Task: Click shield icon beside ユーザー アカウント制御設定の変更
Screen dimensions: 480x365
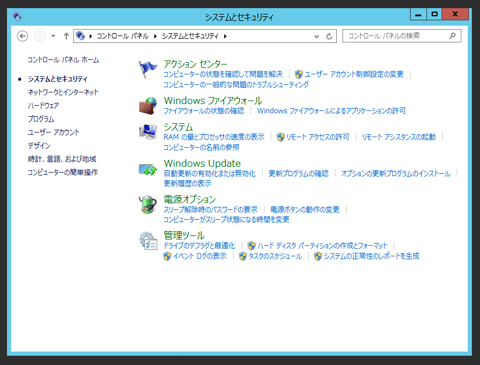Action: click(x=299, y=74)
